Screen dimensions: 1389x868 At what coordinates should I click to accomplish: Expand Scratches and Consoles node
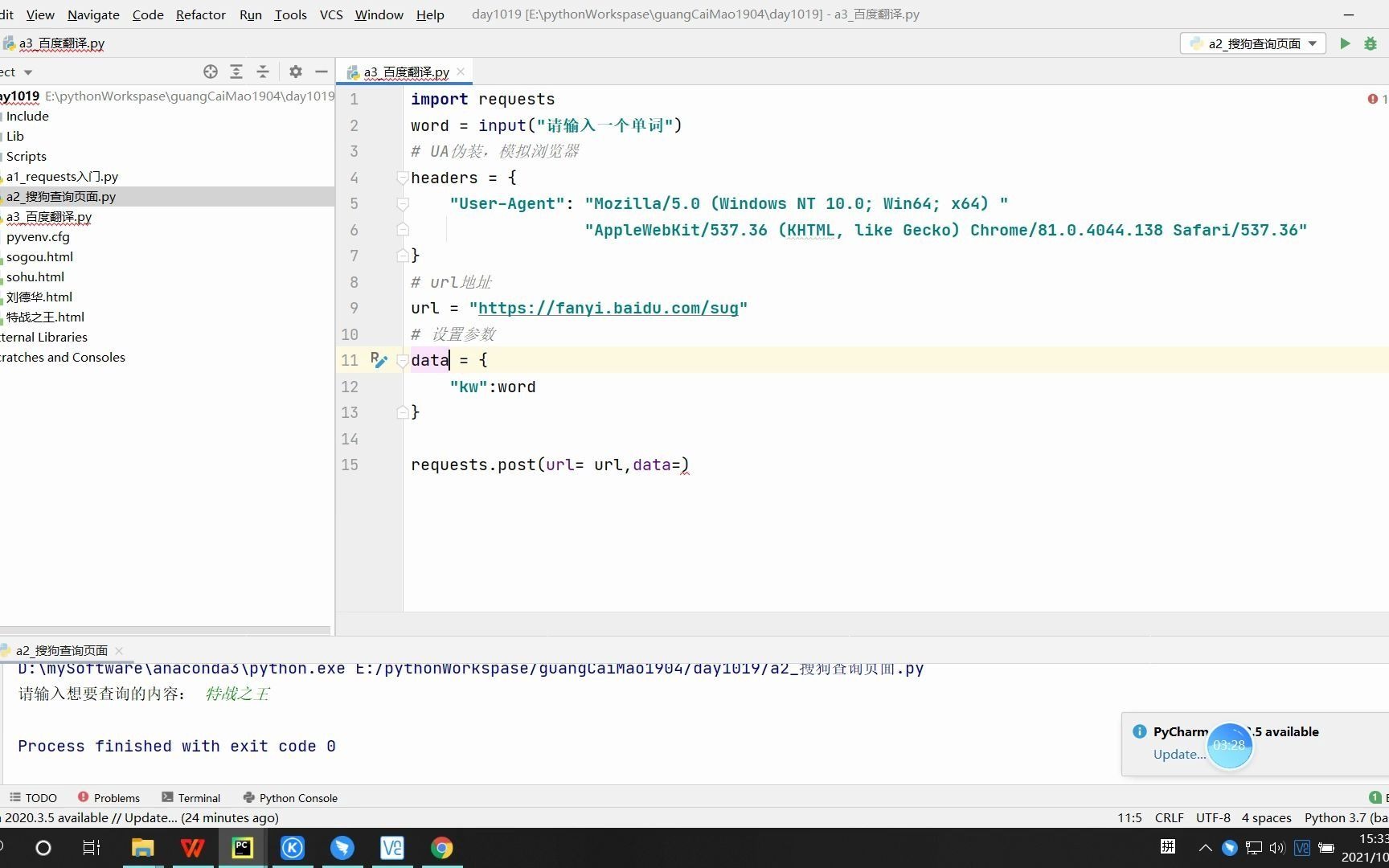63,357
